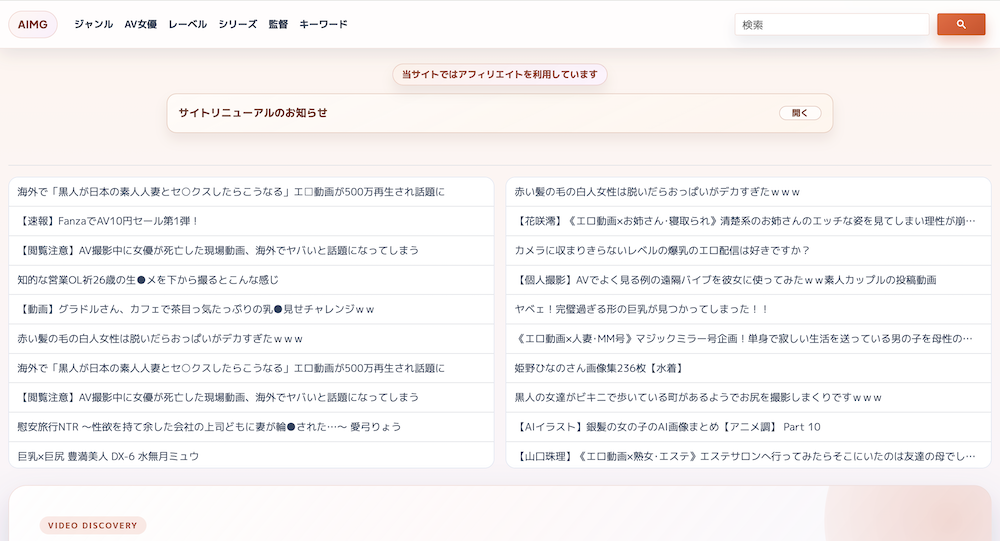Open the 【AIイラスト】銀髪の女の子 Part 10 link
1000x541 pixels.
pyautogui.click(x=667, y=427)
